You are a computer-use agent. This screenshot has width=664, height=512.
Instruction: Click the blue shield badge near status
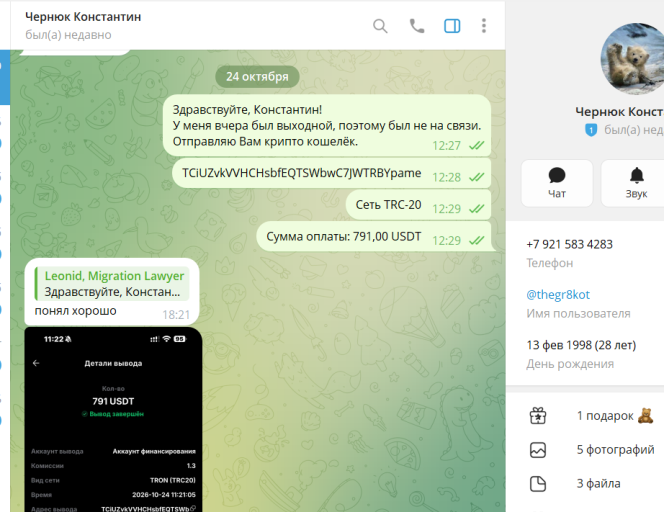pos(591,130)
